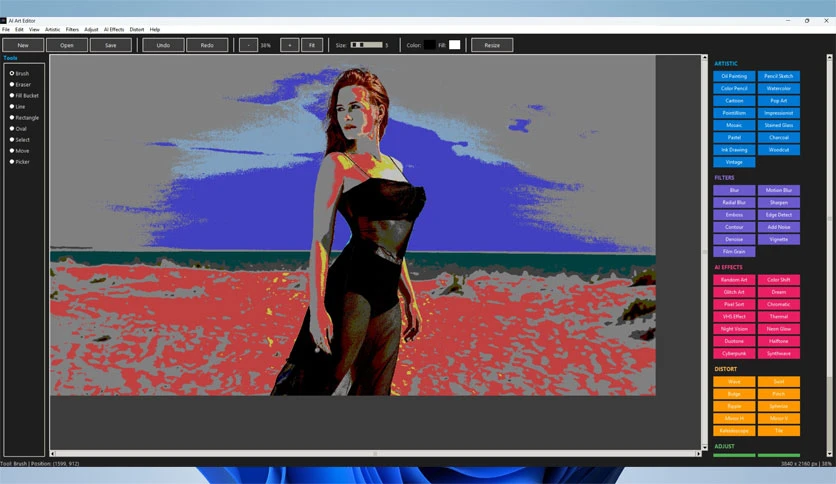Open the Help menu

[155, 29]
